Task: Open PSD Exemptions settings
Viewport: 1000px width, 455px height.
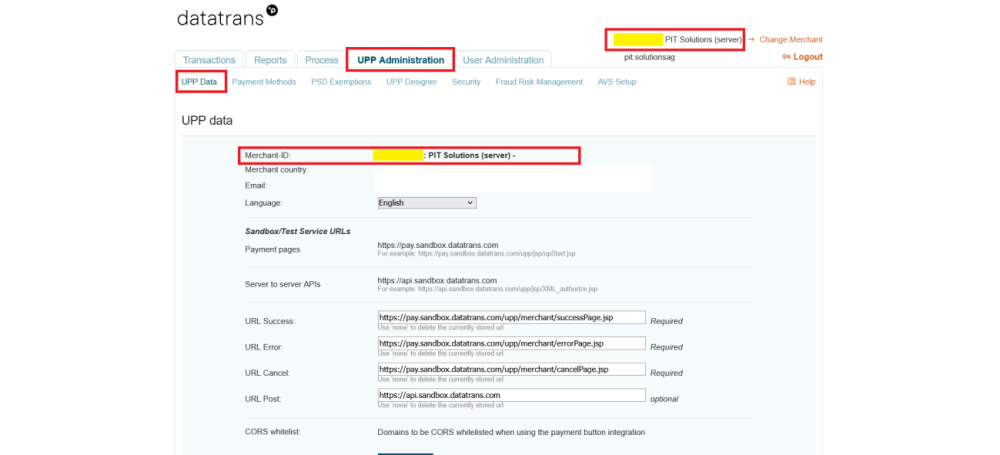Action: [341, 82]
